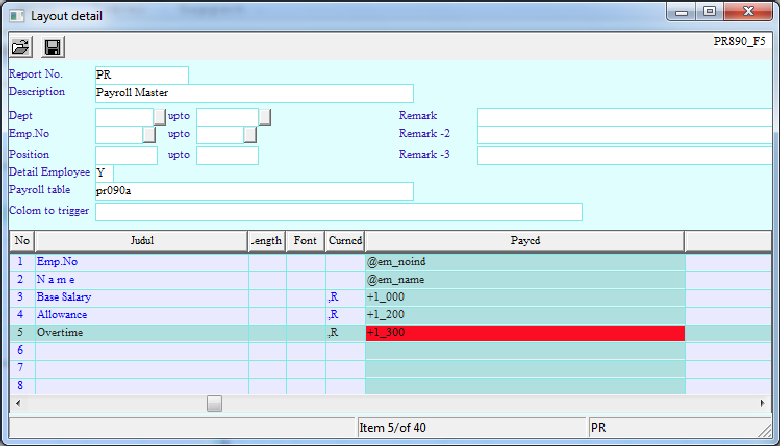Open lookup button beside Emp.No upto field
The height and width of the screenshot is (446, 781).
click(250, 135)
